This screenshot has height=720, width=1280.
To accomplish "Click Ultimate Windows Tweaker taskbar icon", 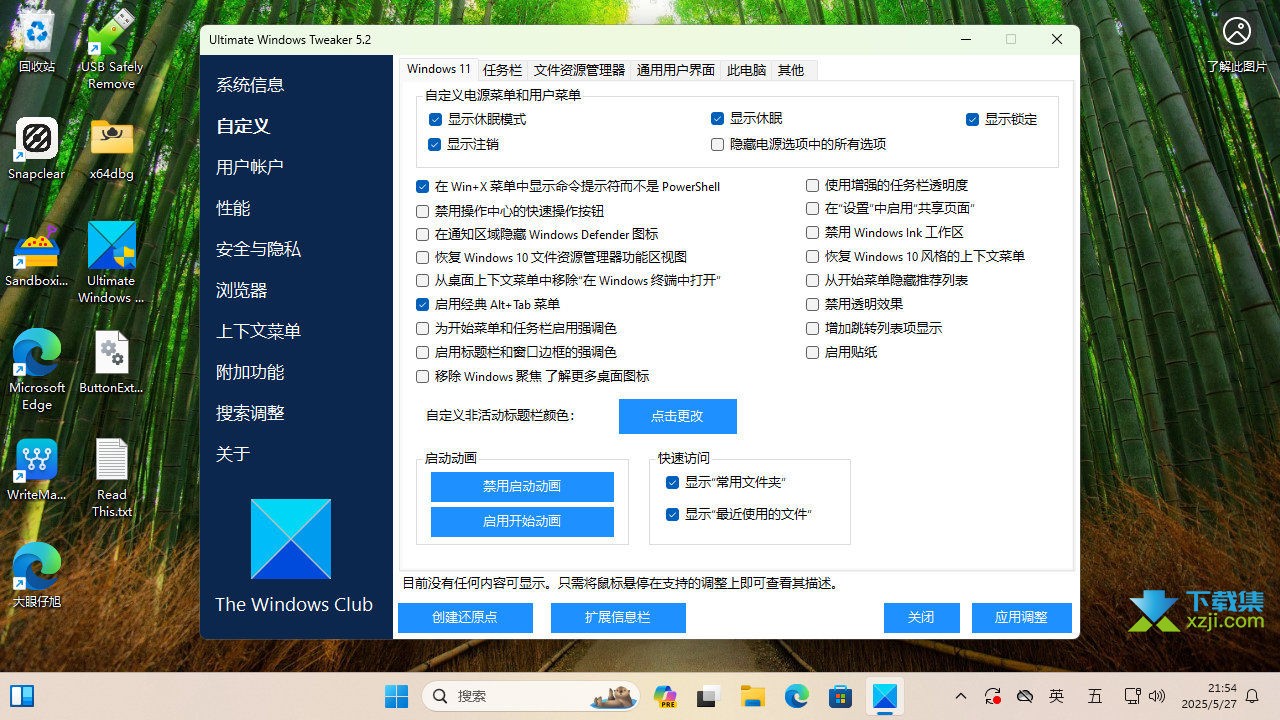I will pyautogui.click(x=885, y=696).
